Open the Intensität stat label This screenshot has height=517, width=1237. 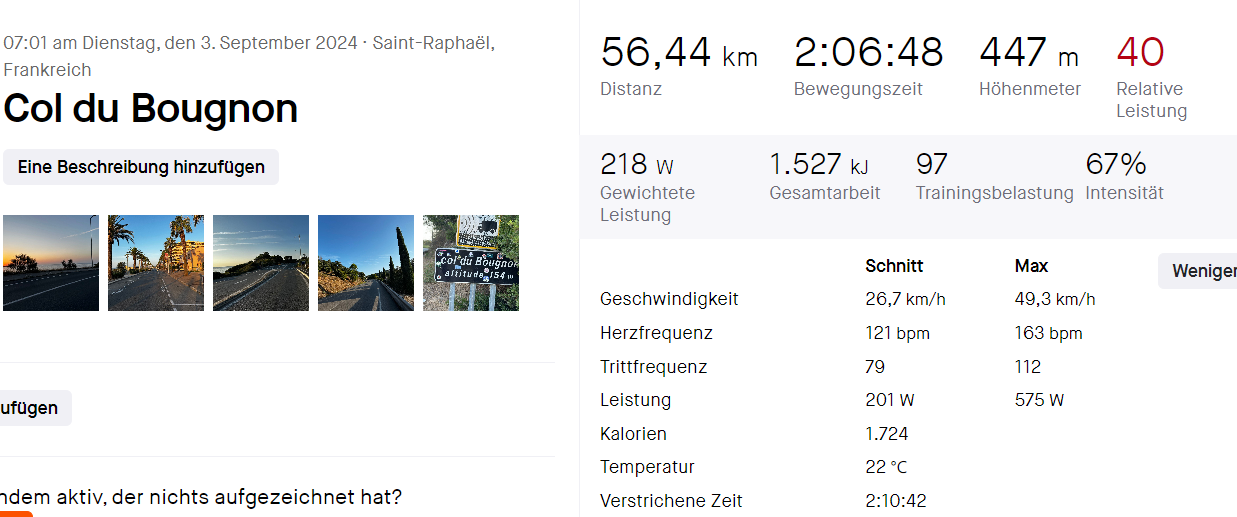(x=1124, y=193)
